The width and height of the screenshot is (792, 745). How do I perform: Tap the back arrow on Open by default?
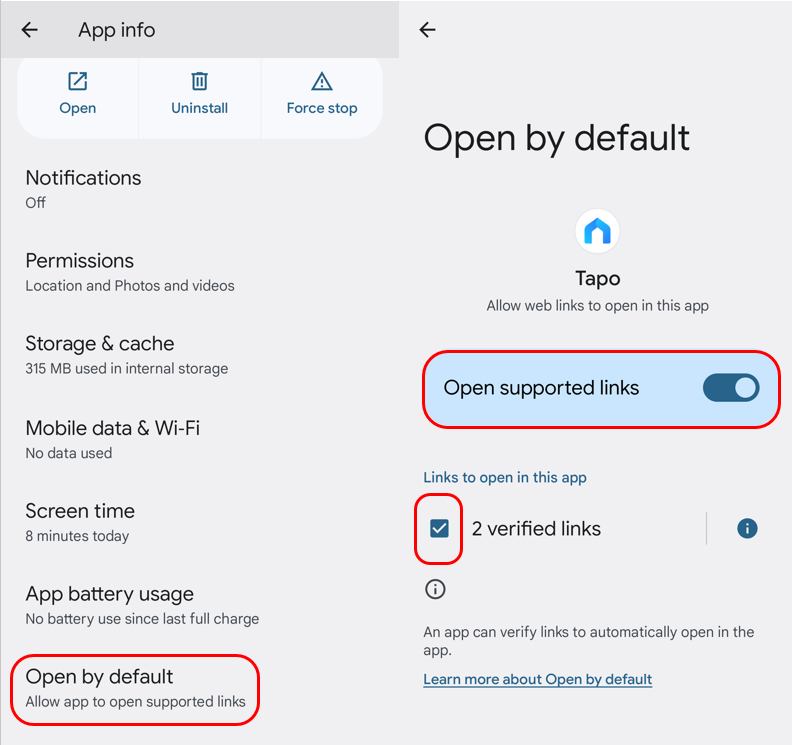(x=427, y=30)
